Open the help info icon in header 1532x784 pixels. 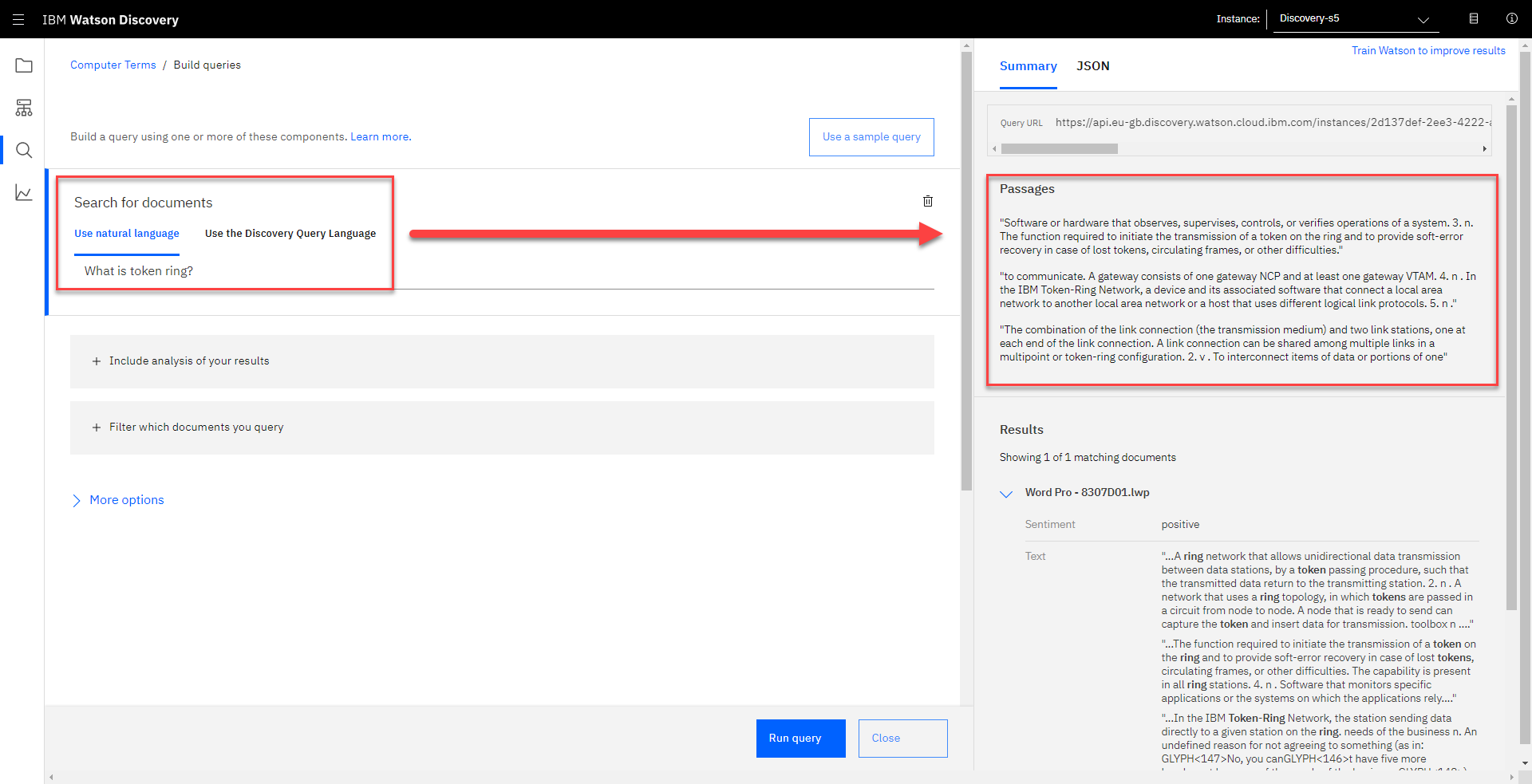coord(1512,18)
